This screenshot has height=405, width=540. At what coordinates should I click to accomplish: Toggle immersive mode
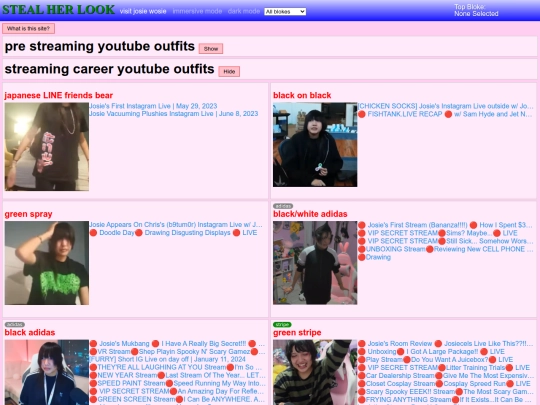[x=197, y=11]
